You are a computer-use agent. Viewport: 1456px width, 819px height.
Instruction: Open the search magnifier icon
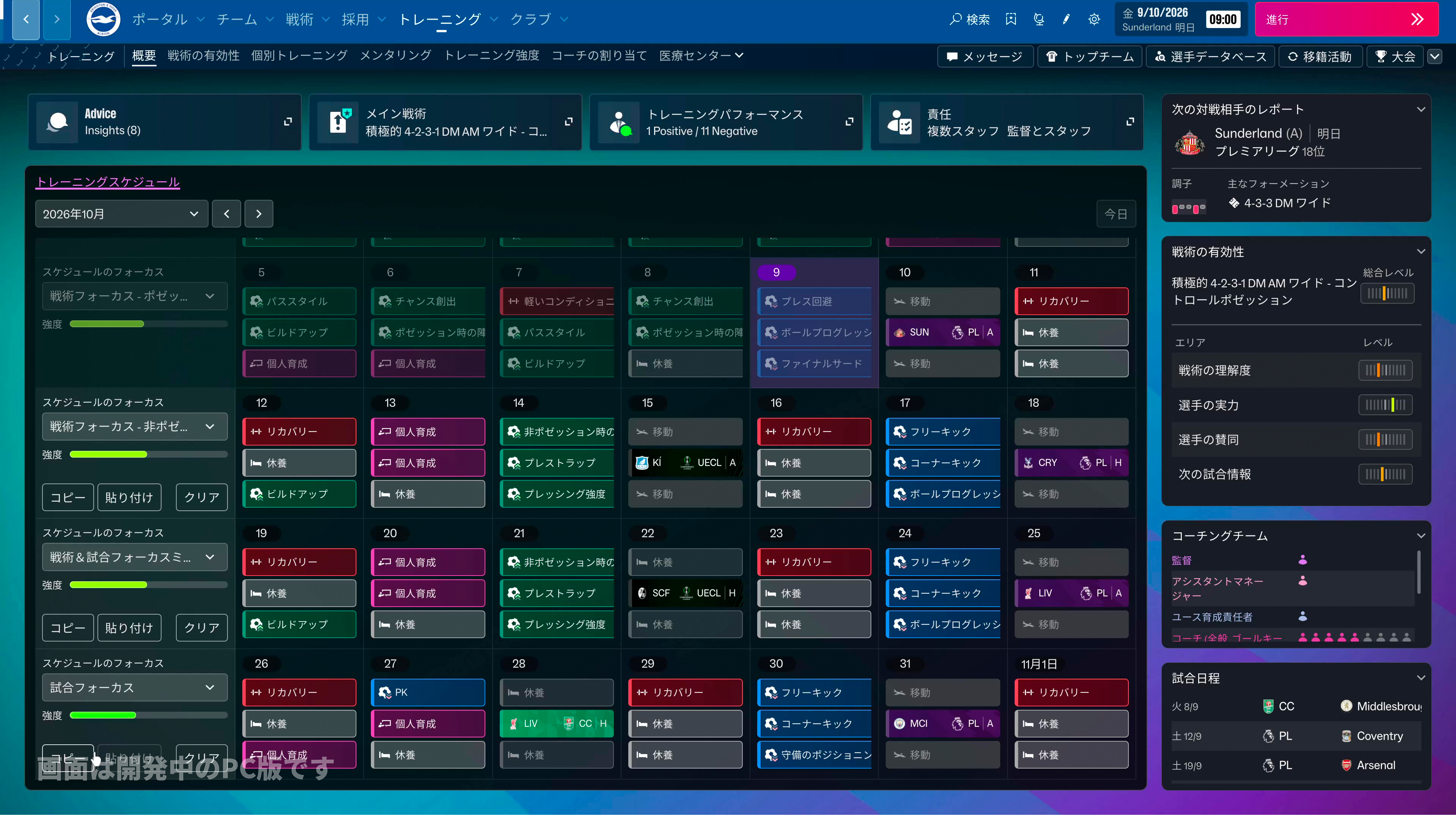(x=955, y=19)
